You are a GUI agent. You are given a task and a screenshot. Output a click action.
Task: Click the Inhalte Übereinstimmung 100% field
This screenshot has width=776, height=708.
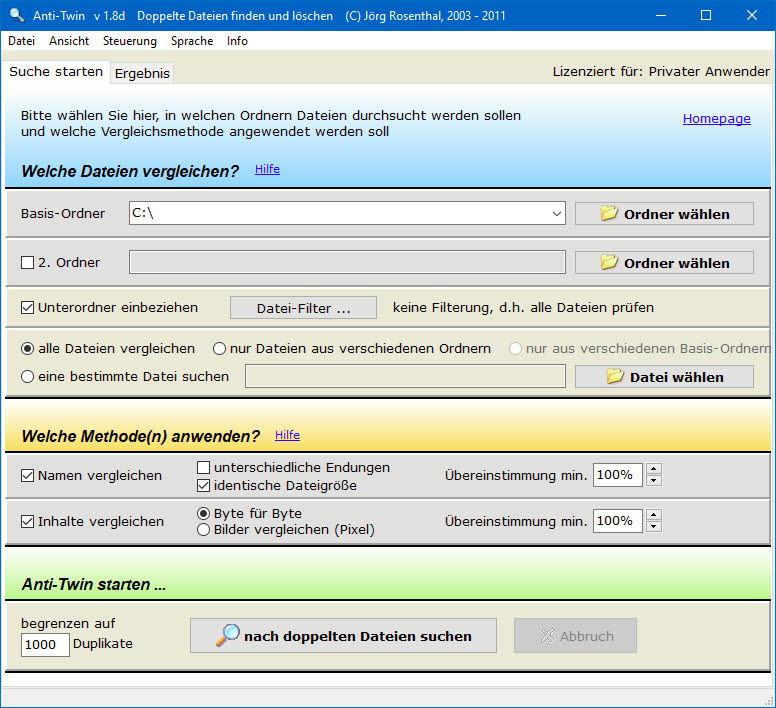[x=617, y=521]
